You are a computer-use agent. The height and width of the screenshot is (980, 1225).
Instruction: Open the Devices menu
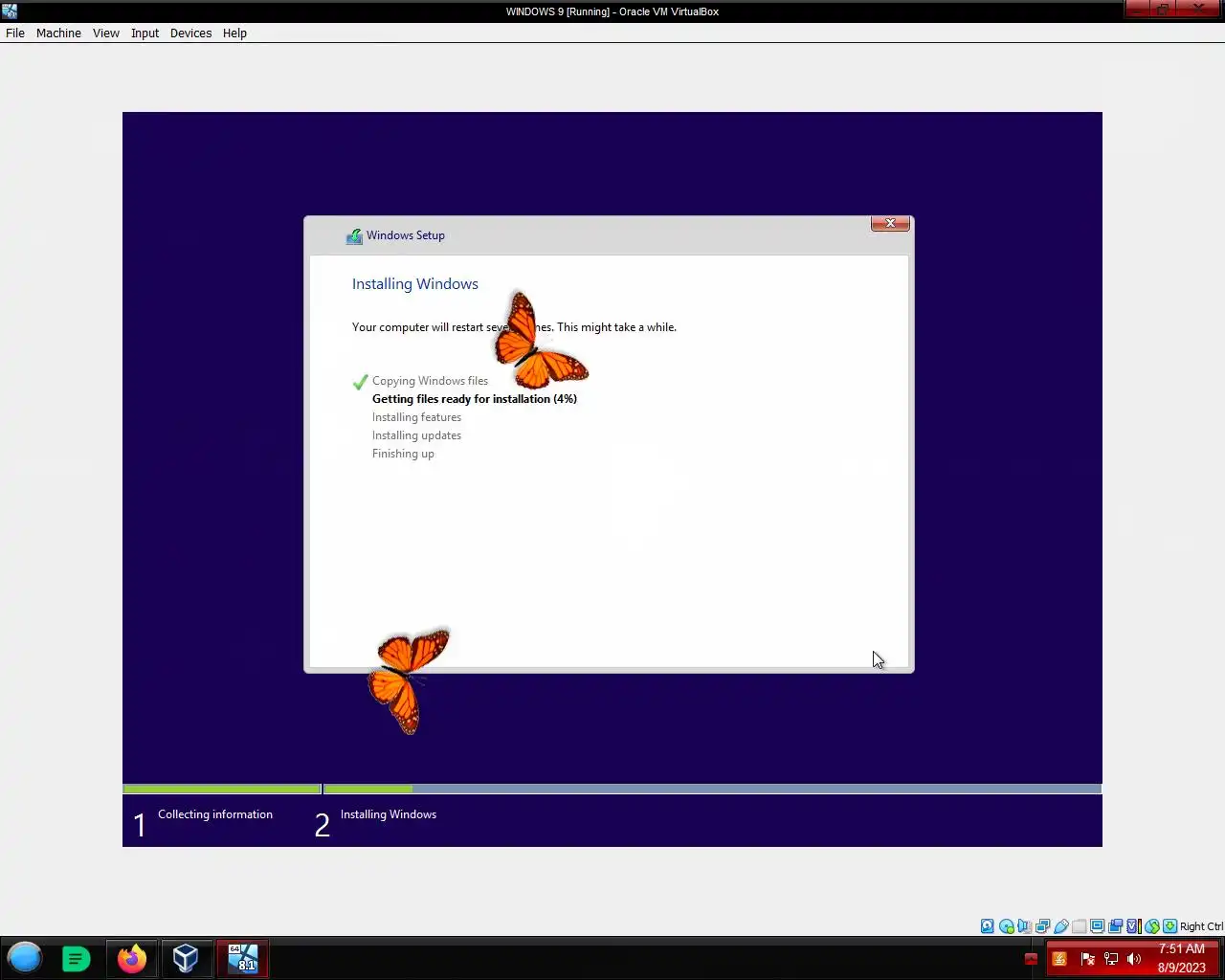(190, 33)
